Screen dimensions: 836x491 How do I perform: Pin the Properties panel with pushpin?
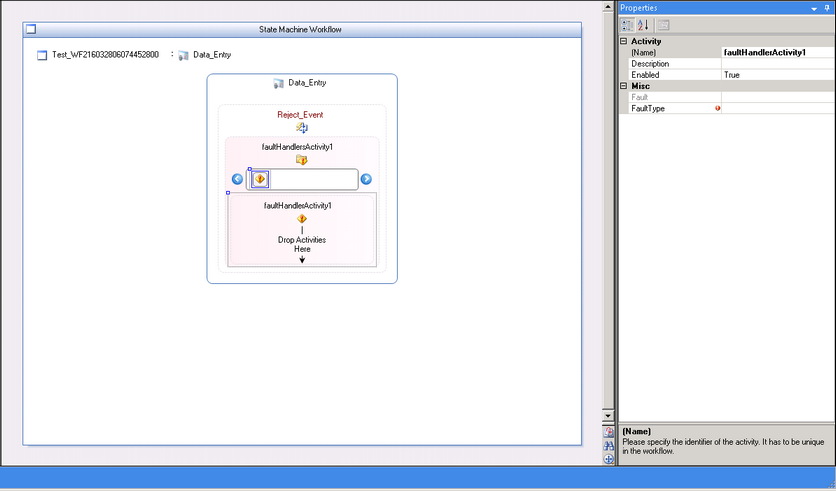pos(827,8)
